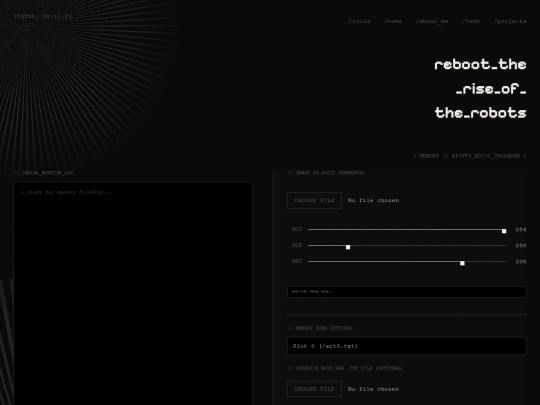Click No file chosen under override section

(x=373, y=389)
